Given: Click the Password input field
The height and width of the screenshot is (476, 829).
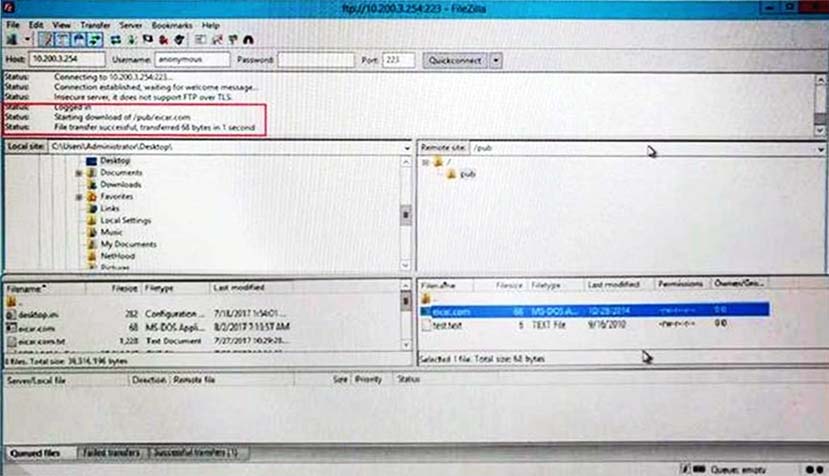Looking at the screenshot, I should click(x=316, y=60).
